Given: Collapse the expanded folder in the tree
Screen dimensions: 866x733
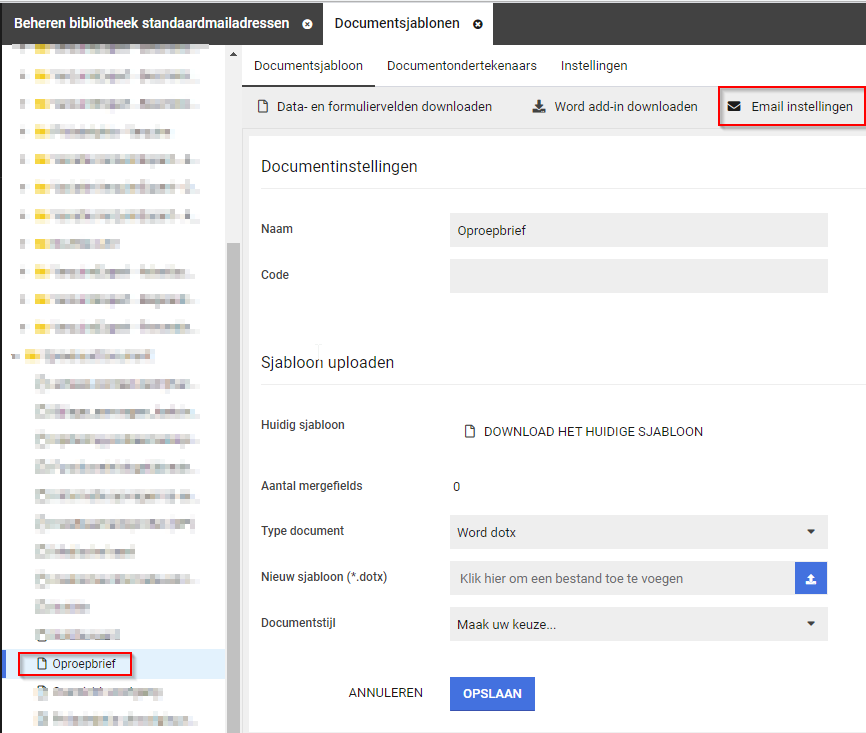Looking at the screenshot, I should [14, 355].
